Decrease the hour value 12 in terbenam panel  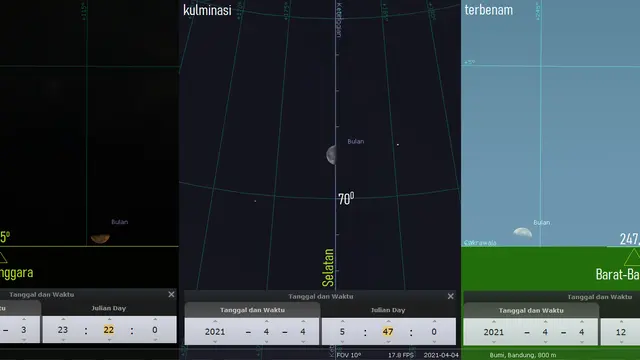[x=621, y=342]
